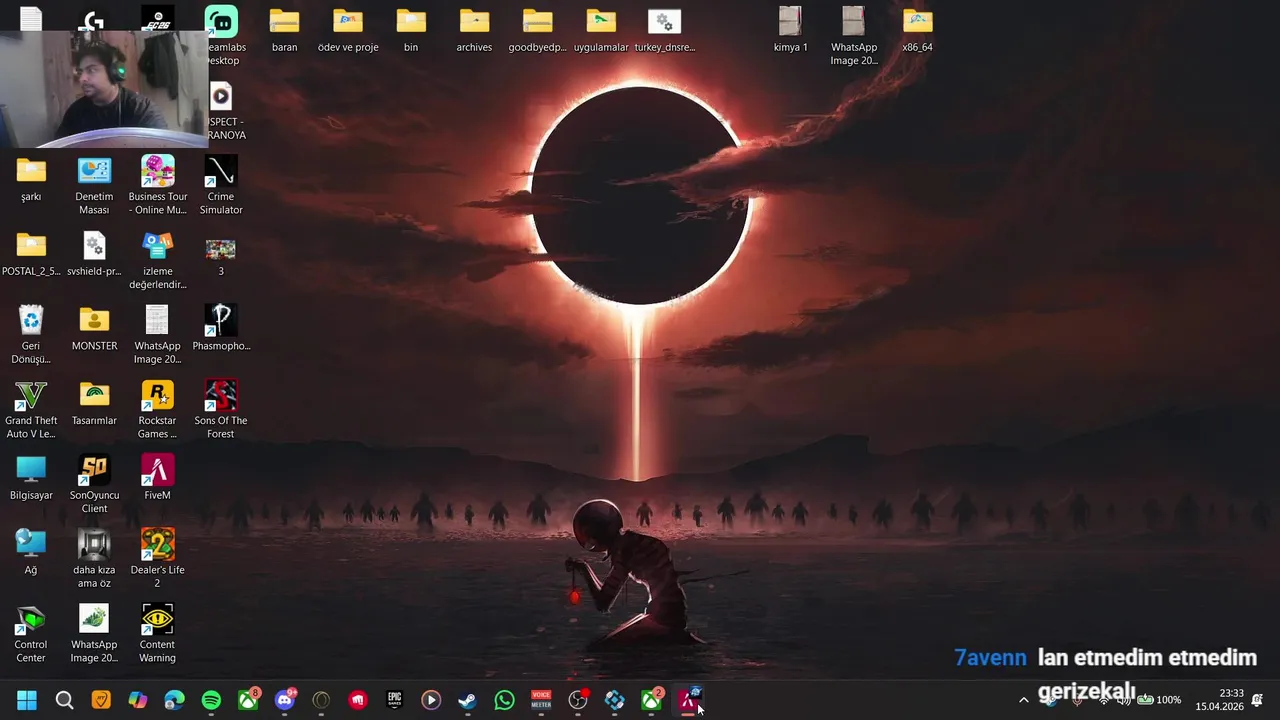Open OBS Studio taskbar icon
Image resolution: width=1280 pixels, height=720 pixels.
[x=578, y=700]
